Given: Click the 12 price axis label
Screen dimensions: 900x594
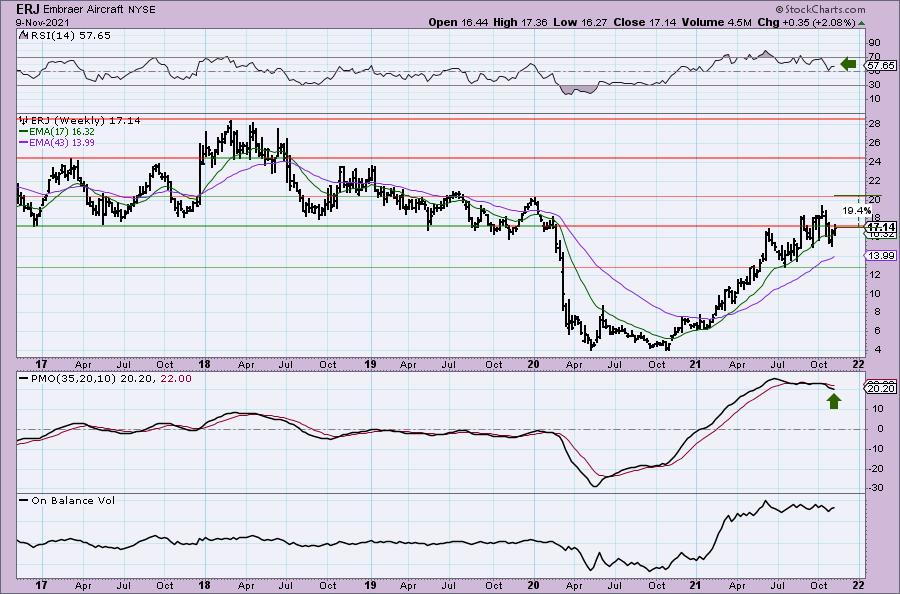Looking at the screenshot, I should tap(875, 275).
